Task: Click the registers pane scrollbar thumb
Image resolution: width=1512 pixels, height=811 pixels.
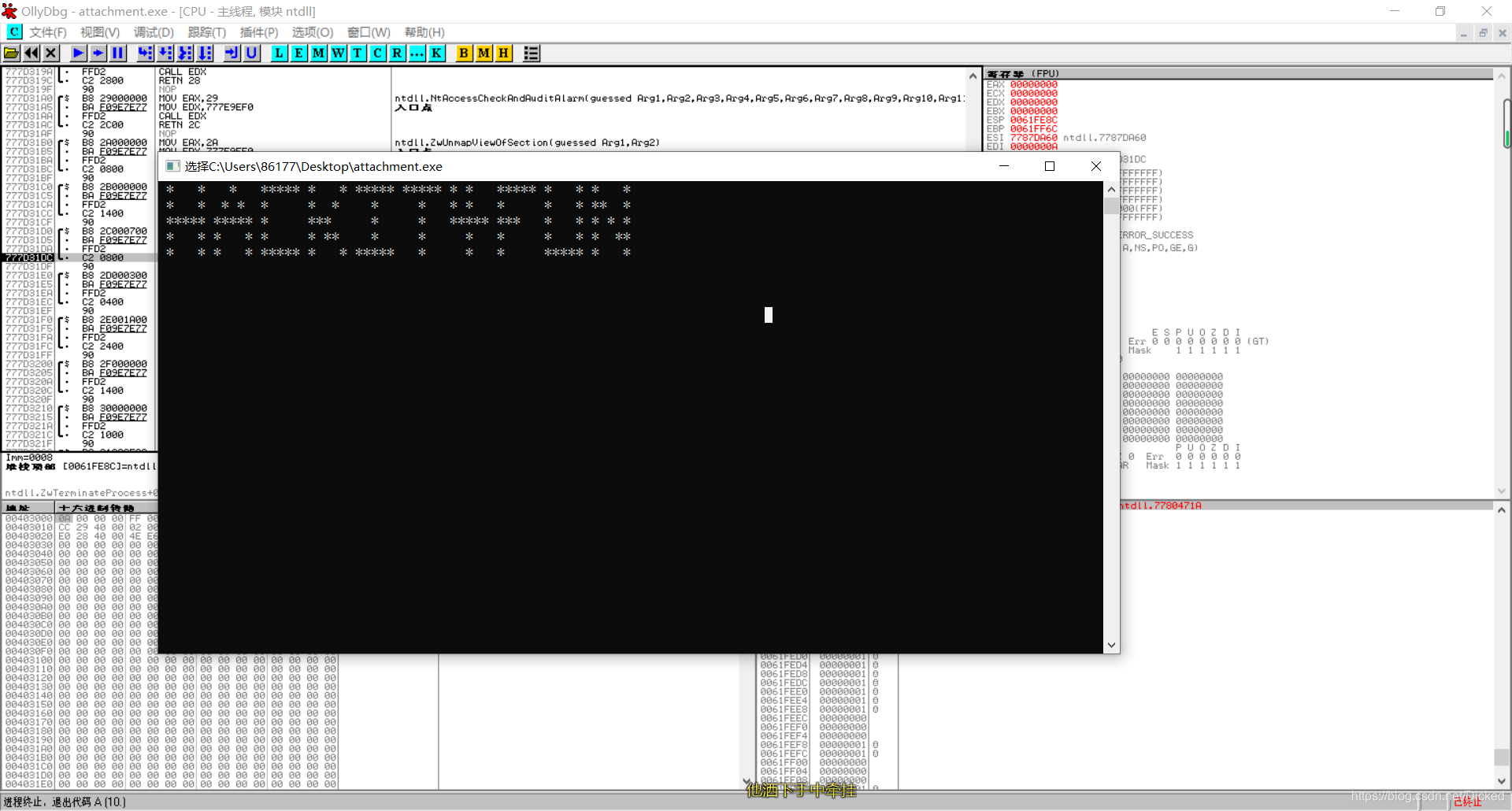Action: (x=1506, y=124)
